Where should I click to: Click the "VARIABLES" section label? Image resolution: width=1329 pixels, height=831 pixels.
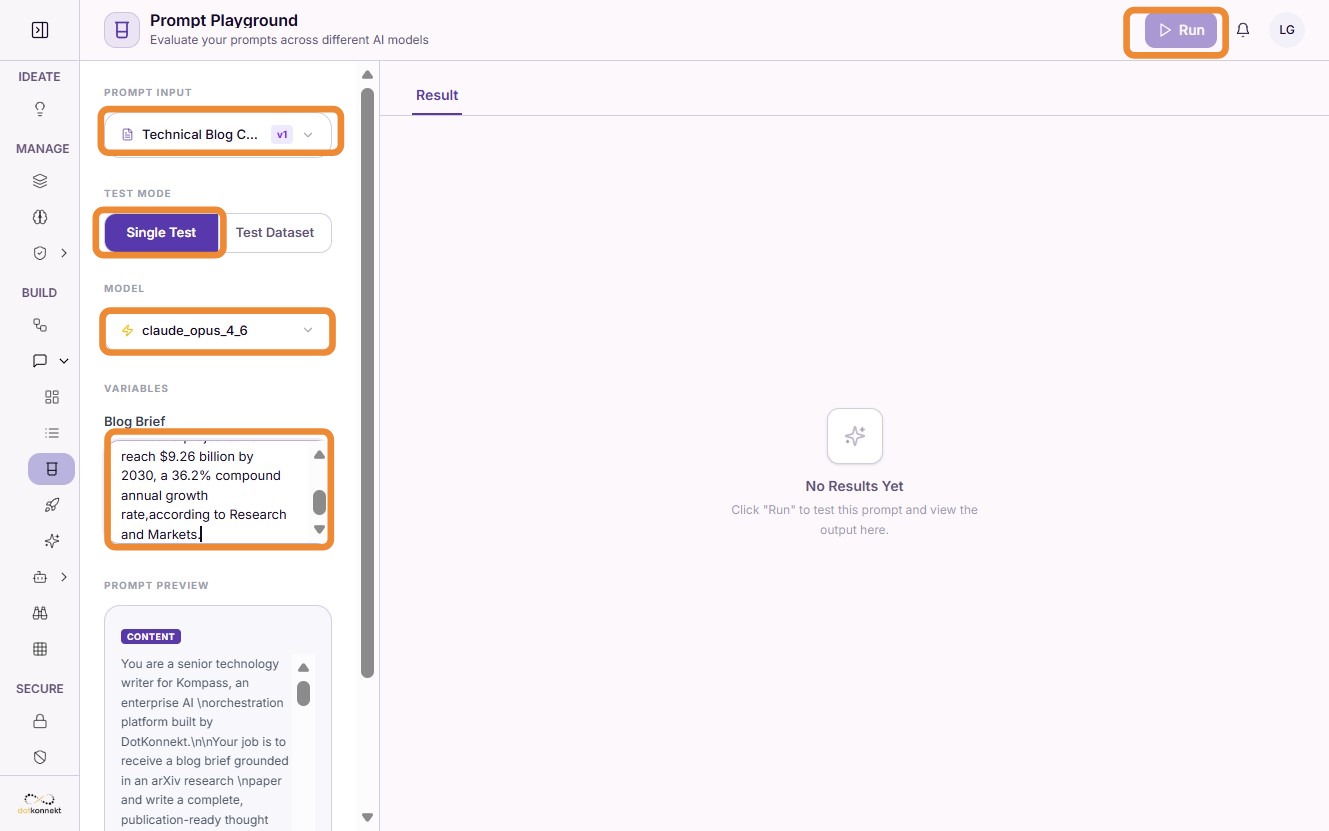click(x=136, y=388)
